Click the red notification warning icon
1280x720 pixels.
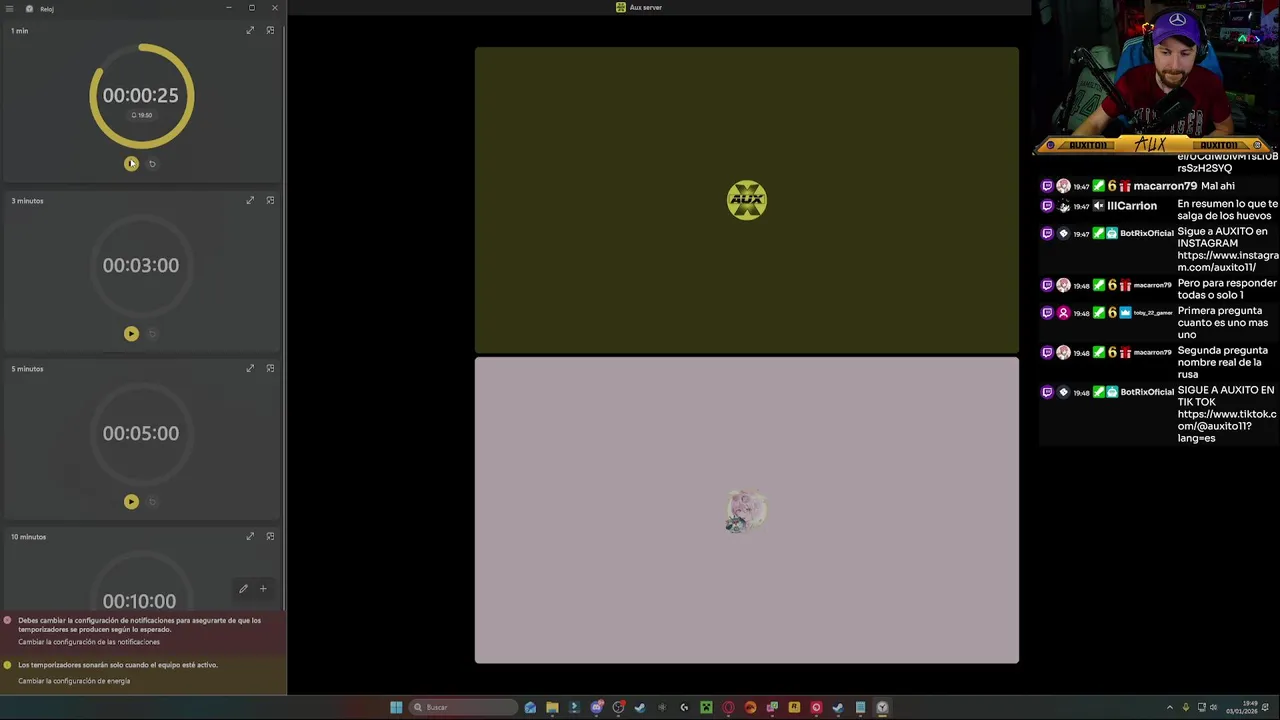click(7, 620)
